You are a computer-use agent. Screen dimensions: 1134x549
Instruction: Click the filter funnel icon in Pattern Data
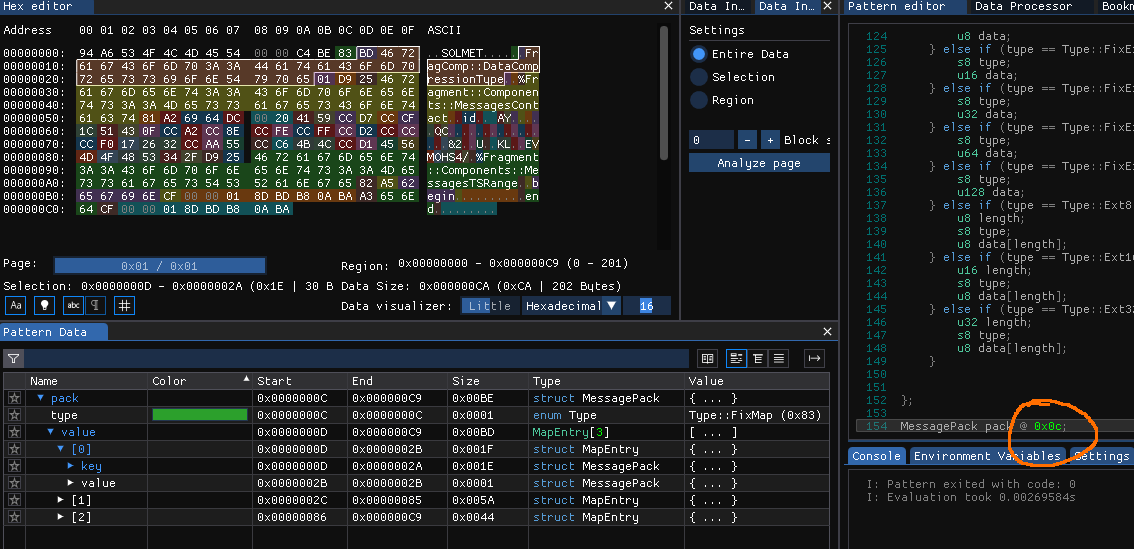14,358
